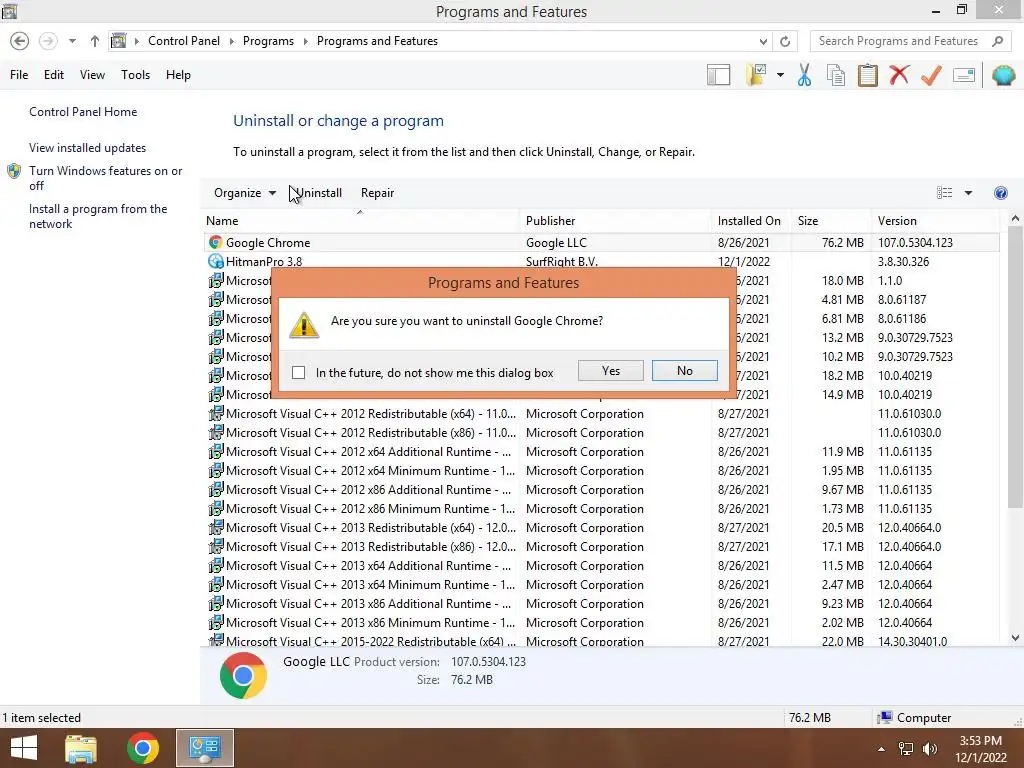The image size is (1024, 768).
Task: Click the Properties toolbar icon
Action: [964, 75]
